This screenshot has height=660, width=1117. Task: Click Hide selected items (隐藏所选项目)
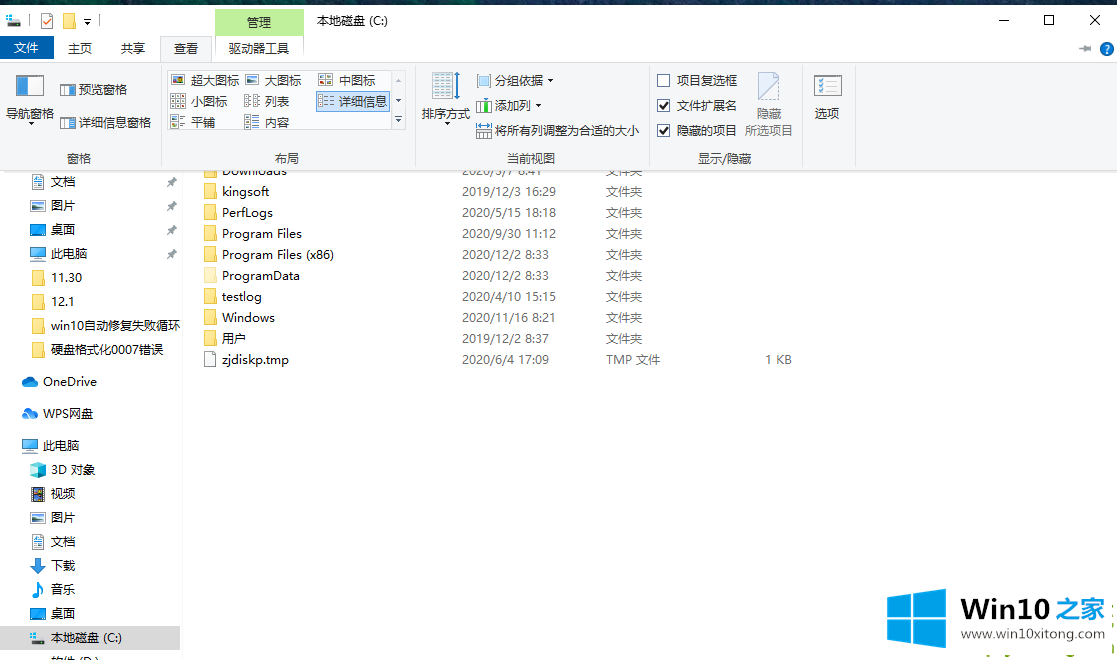(769, 105)
